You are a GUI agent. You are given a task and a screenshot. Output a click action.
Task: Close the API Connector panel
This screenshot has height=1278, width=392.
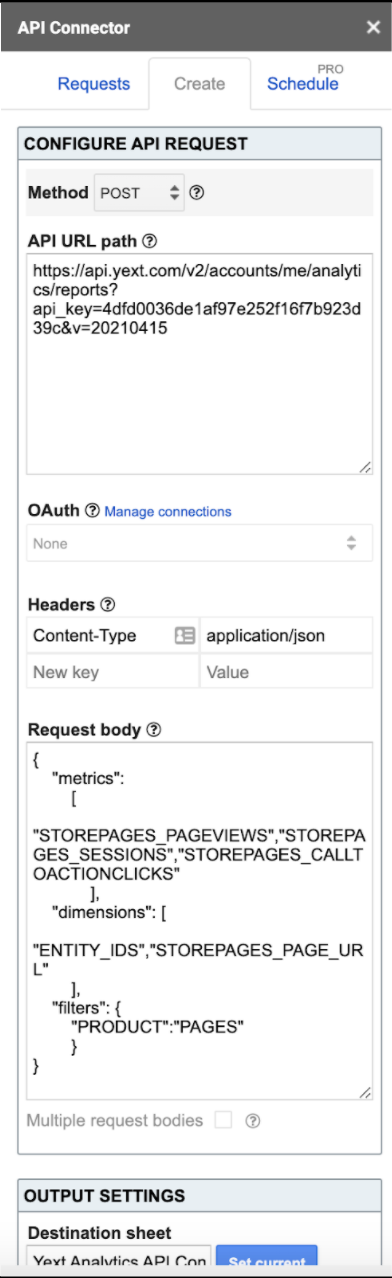[x=373, y=28]
